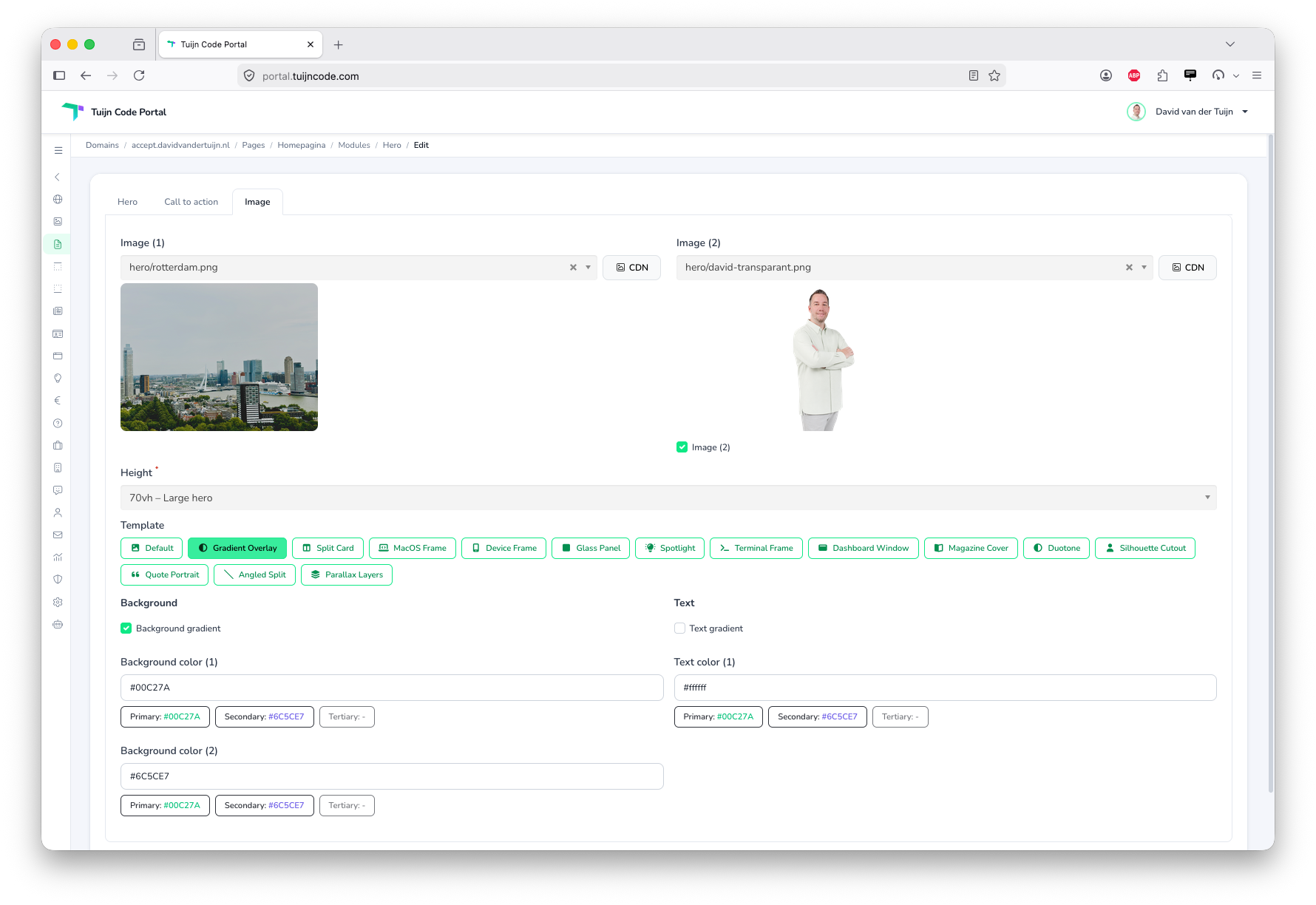1316x905 pixels.
Task: Click the Rotterdam skyline image thumbnail
Action: (x=219, y=357)
